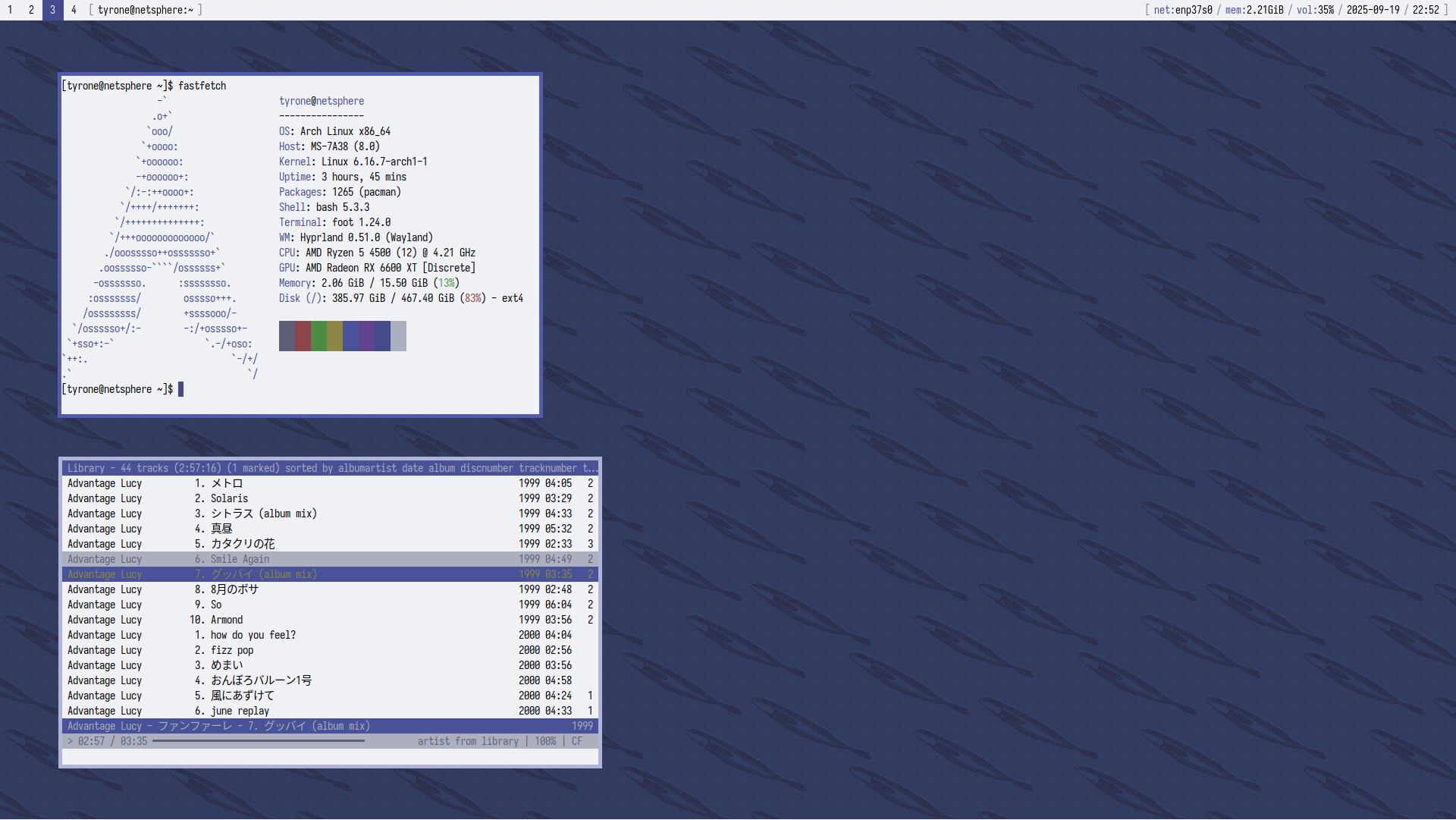Click the 22:52 clock in the bar

click(1426, 10)
